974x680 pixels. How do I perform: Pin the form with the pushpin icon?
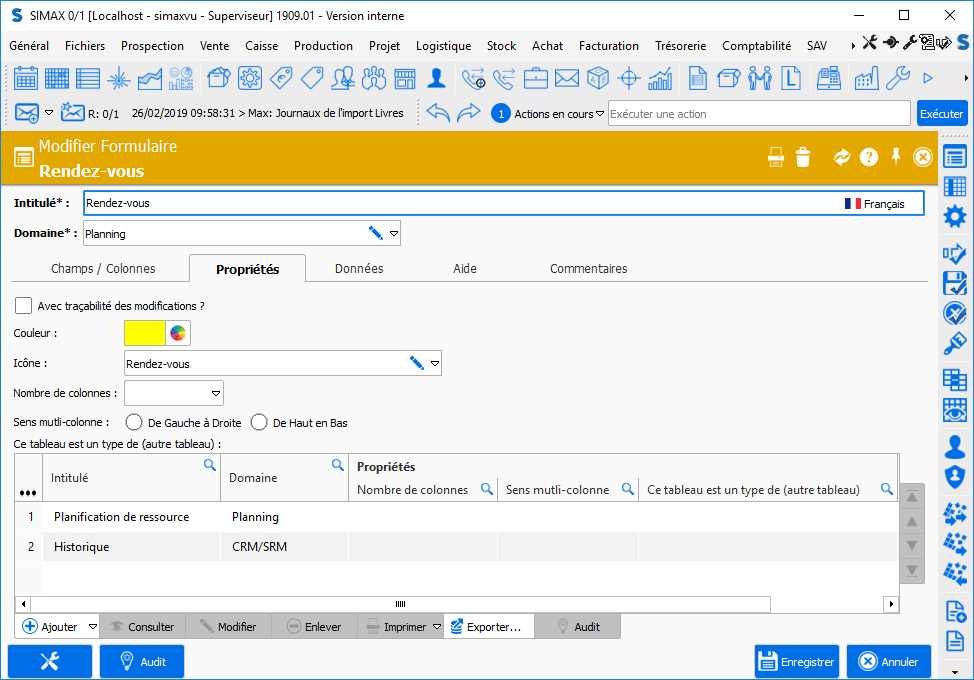pyautogui.click(x=896, y=157)
